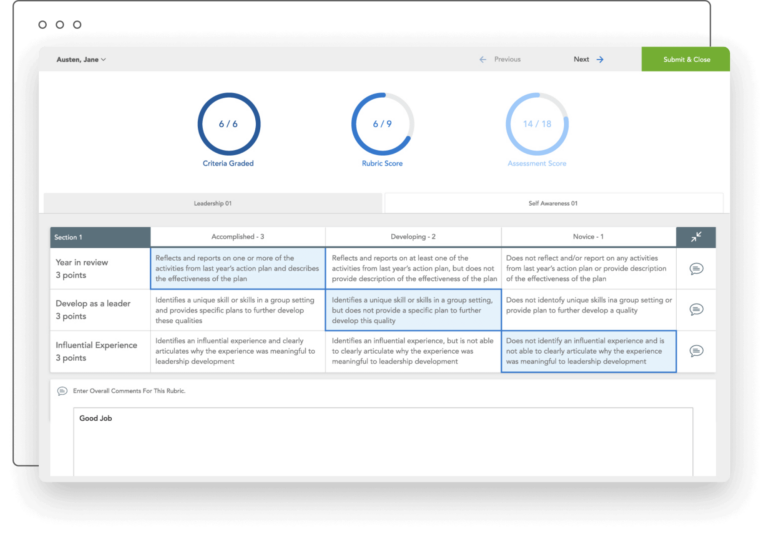
Task: Go to the Next student
Action: [x=588, y=59]
